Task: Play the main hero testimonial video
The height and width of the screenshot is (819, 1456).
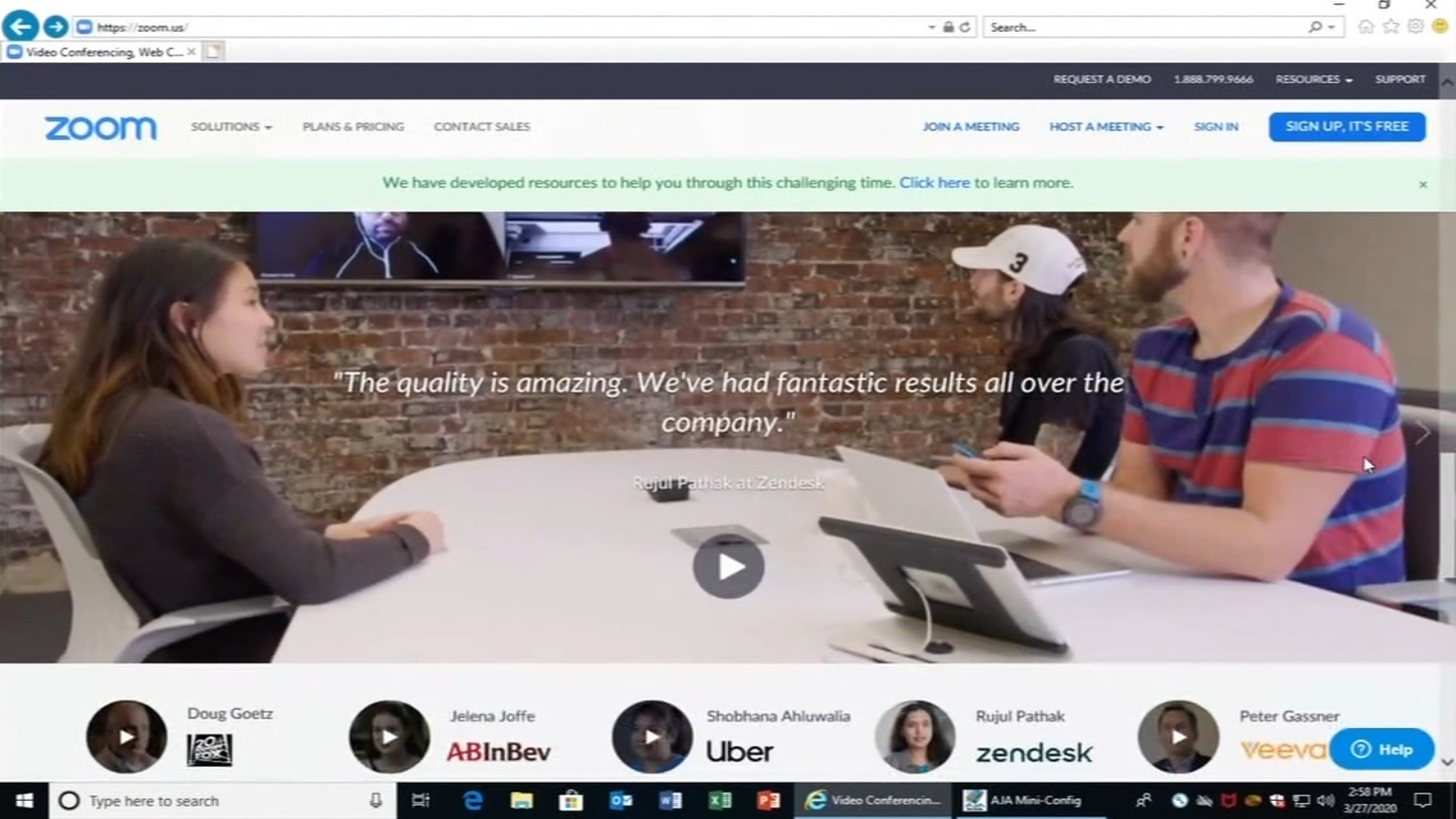Action: (728, 567)
